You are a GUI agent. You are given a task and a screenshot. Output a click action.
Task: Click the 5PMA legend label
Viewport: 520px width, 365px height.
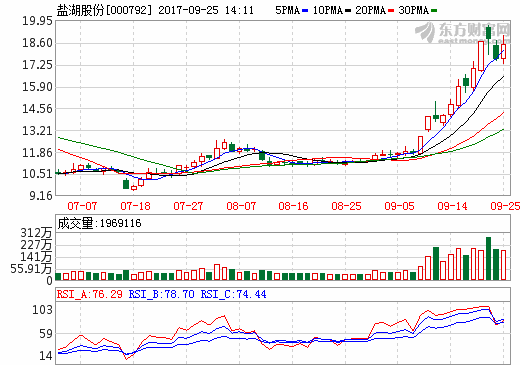point(287,10)
